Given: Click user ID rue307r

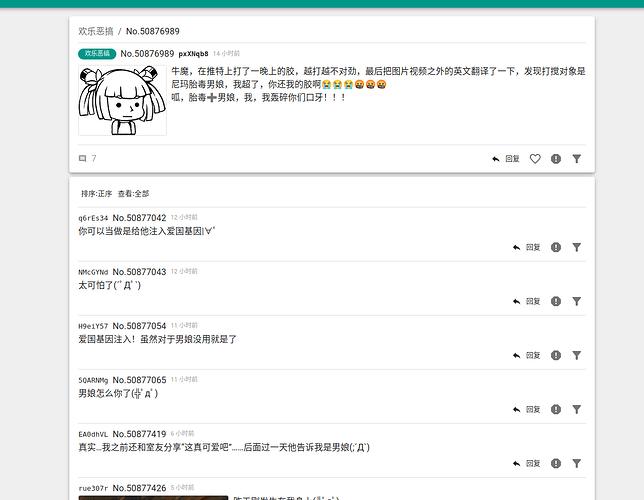Looking at the screenshot, I should click(93, 488).
